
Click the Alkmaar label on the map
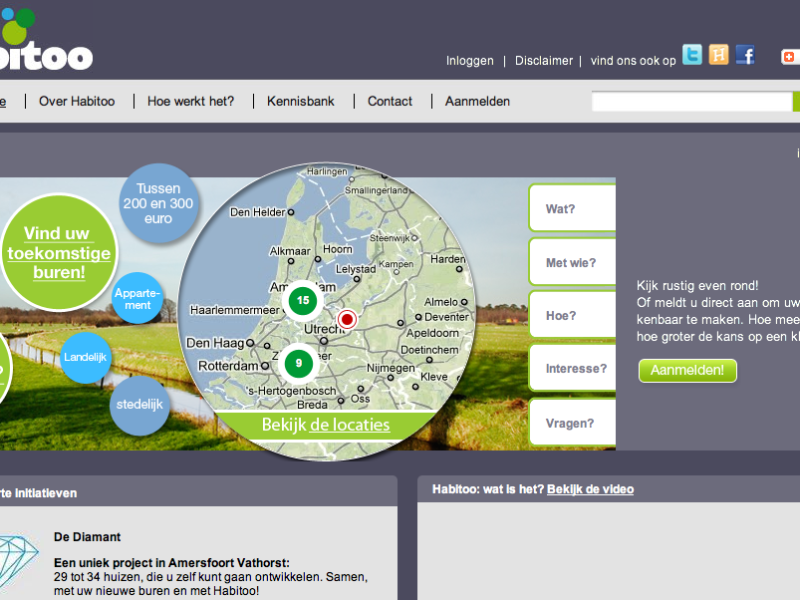290,251
